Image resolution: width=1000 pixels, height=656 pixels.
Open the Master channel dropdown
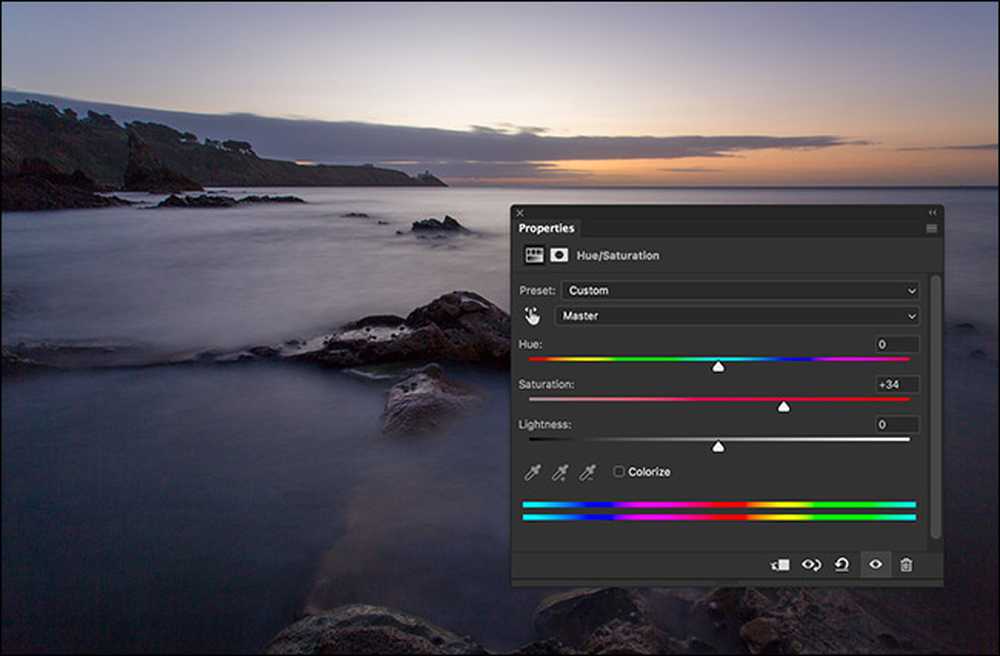tap(737, 316)
